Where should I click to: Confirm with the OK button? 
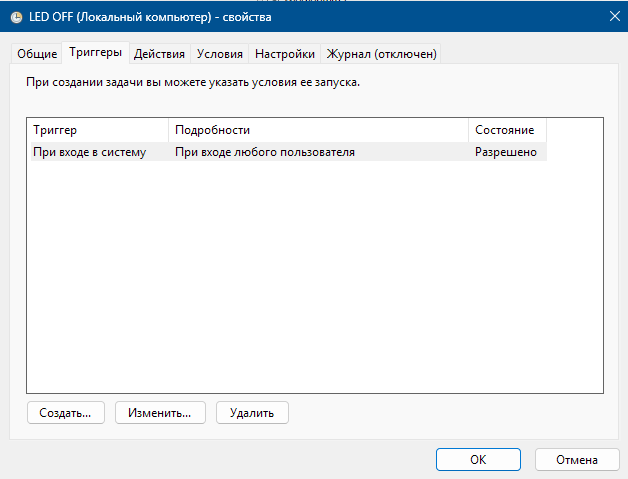(478, 459)
